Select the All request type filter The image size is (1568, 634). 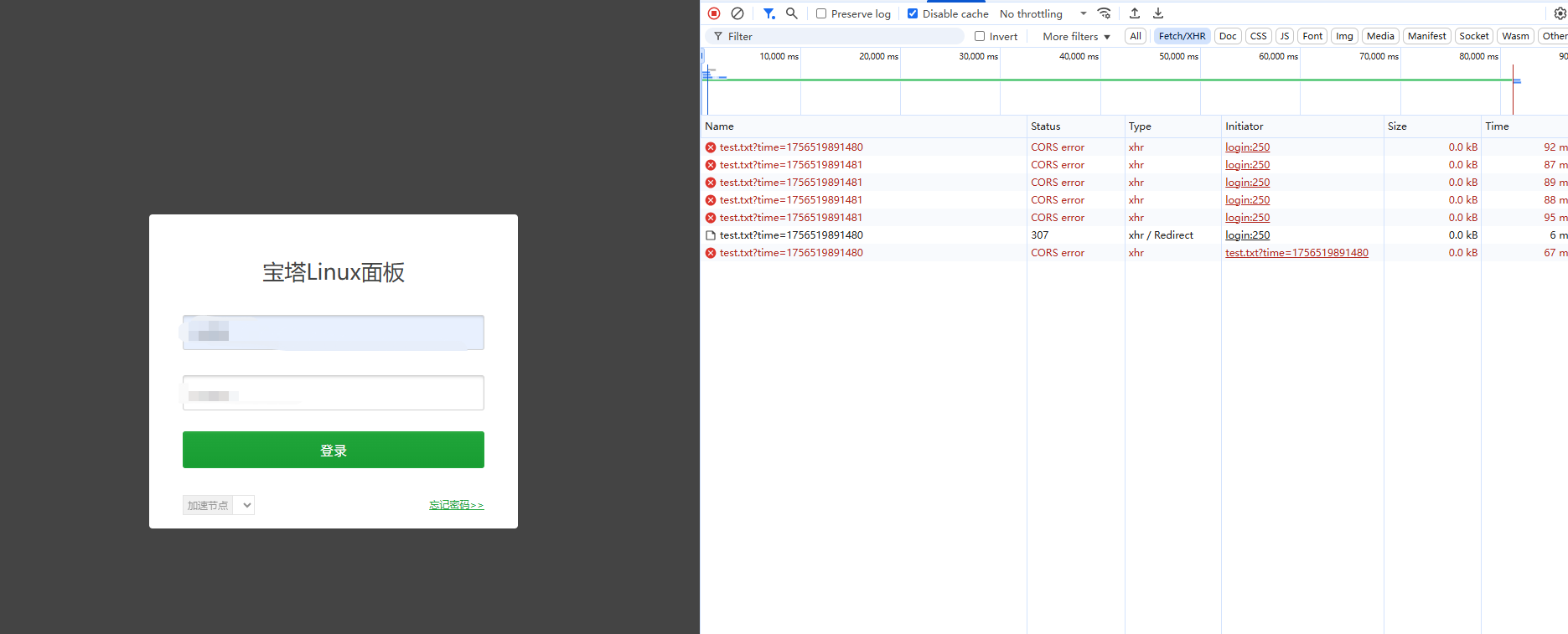(x=1136, y=36)
